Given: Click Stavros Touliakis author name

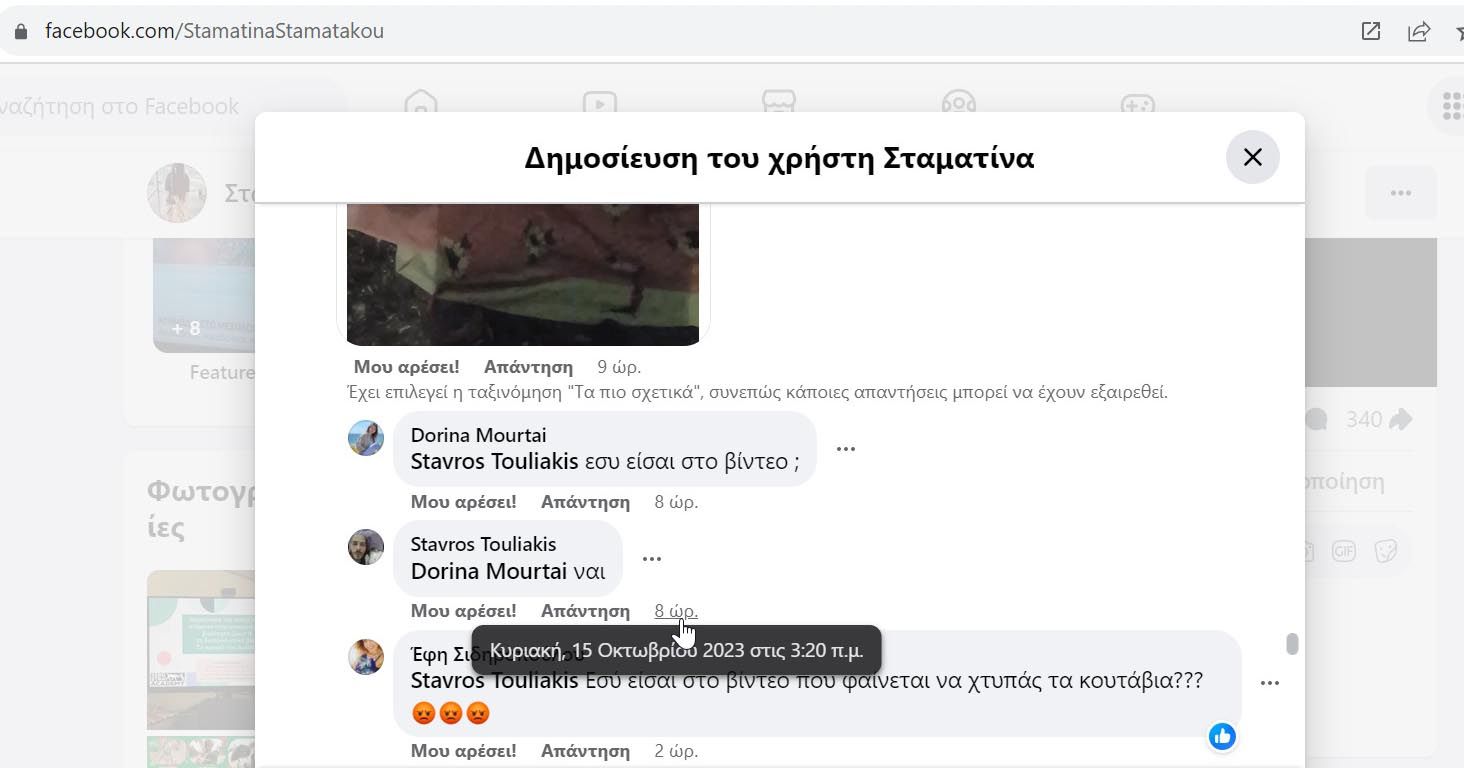Looking at the screenshot, I should tap(483, 544).
